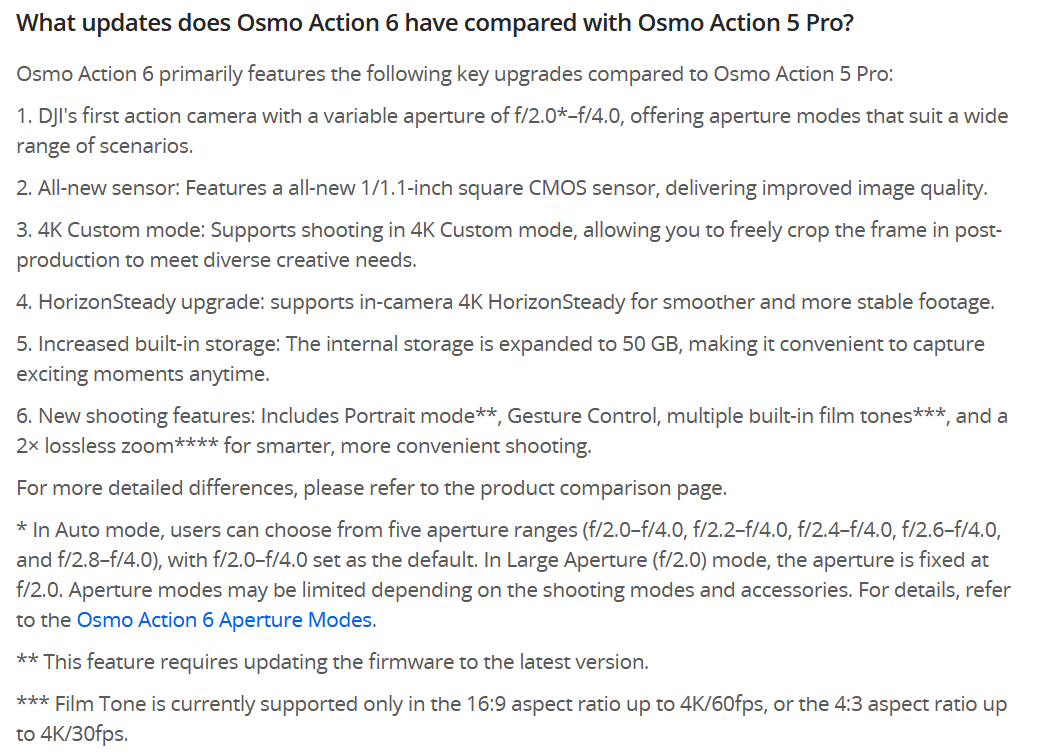
Task: Click the "Gesture Control" text
Action: pos(572,416)
